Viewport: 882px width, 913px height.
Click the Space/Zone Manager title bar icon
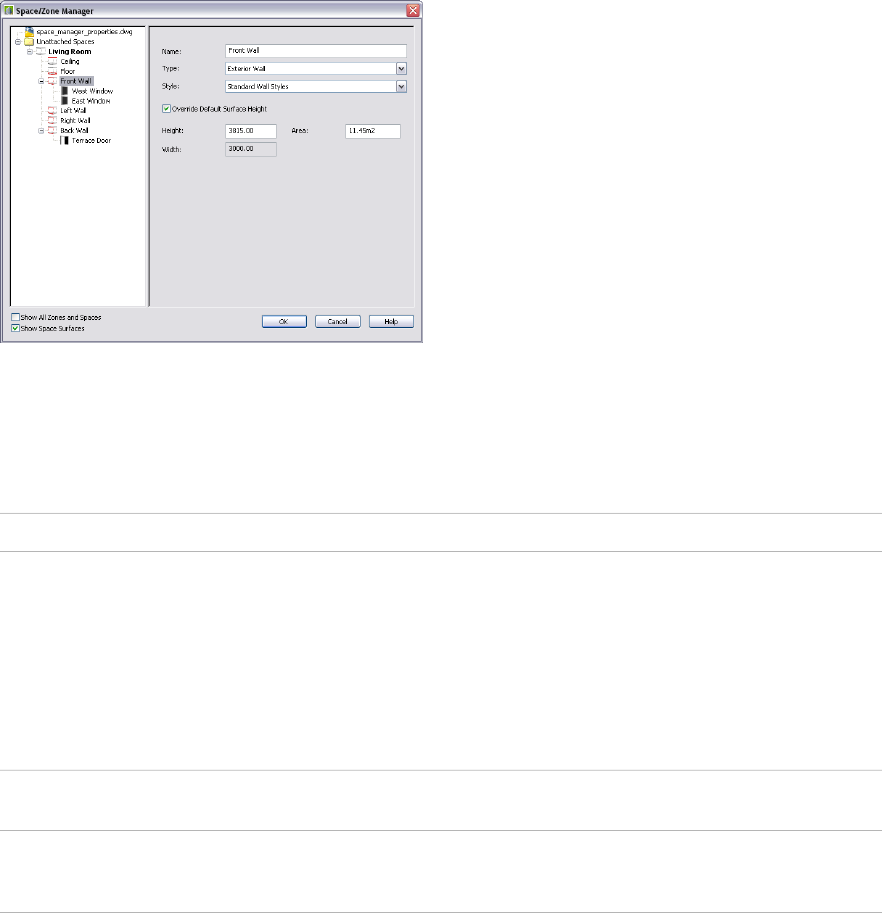(x=8, y=10)
